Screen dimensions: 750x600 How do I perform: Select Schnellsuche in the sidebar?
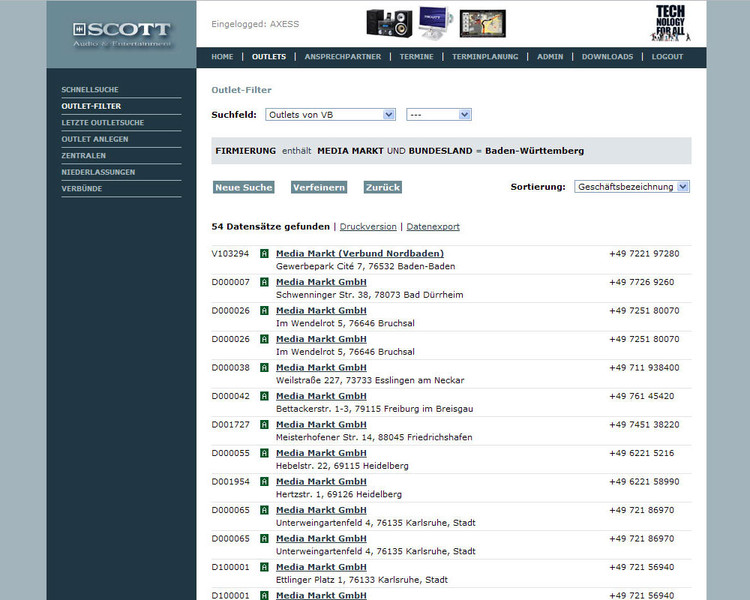[90, 89]
